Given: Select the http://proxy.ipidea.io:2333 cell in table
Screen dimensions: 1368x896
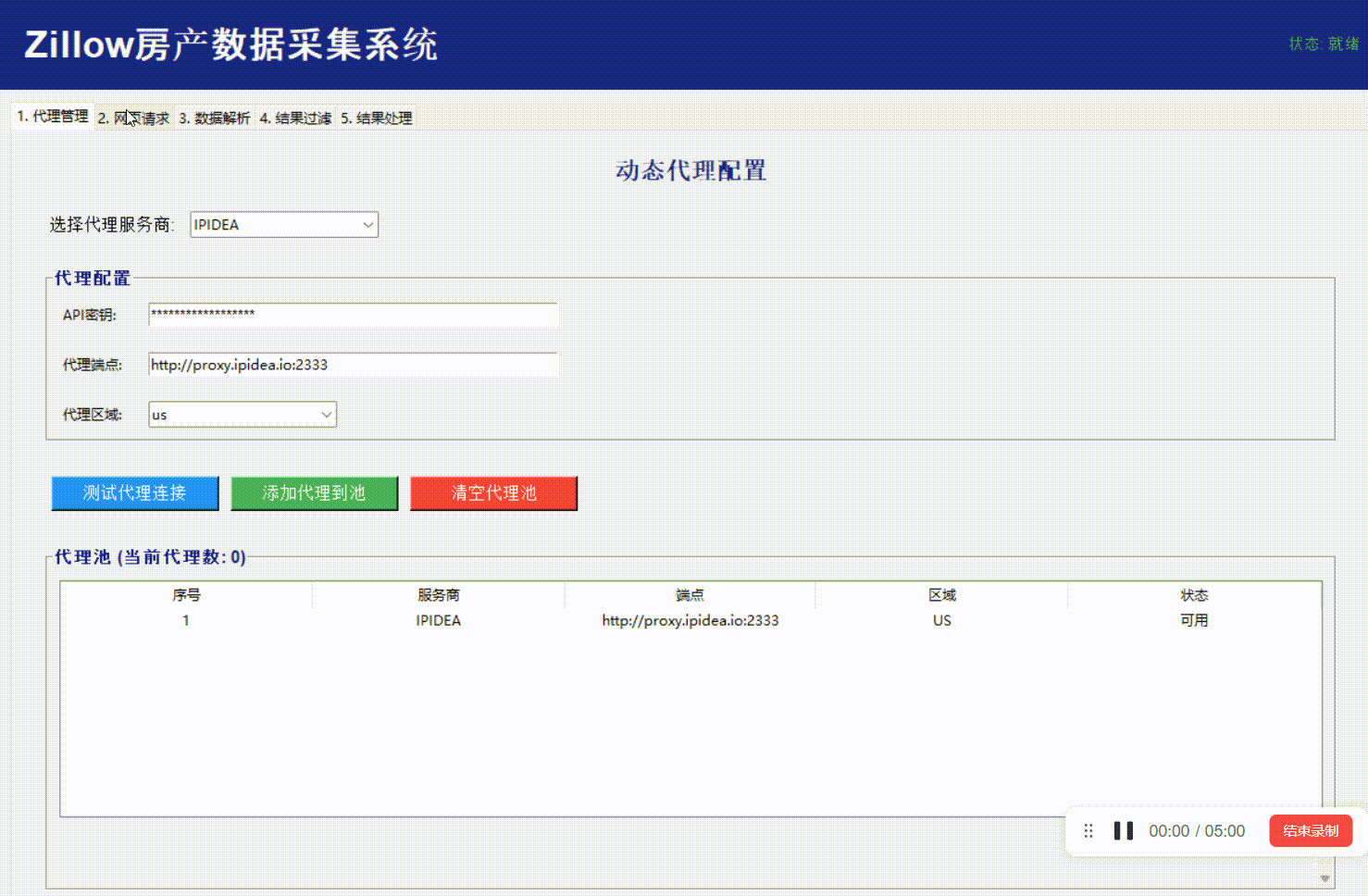Looking at the screenshot, I should [x=690, y=621].
